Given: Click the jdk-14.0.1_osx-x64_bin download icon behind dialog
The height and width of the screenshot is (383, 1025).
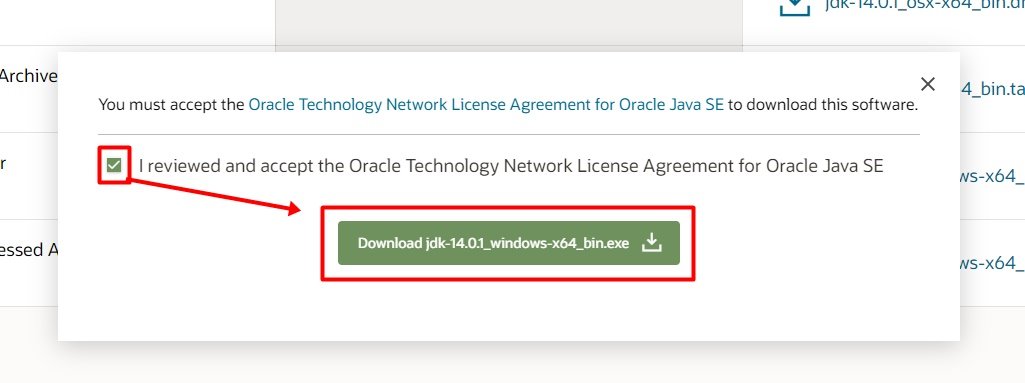Looking at the screenshot, I should (x=795, y=7).
